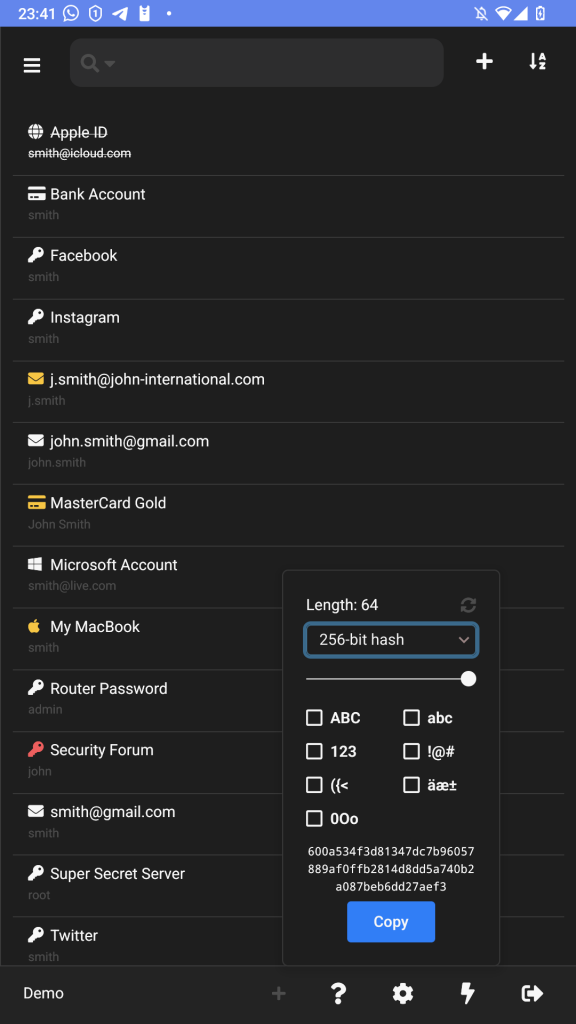576x1024 pixels.
Task: Open the Security Forum entry
Action: 150,762
